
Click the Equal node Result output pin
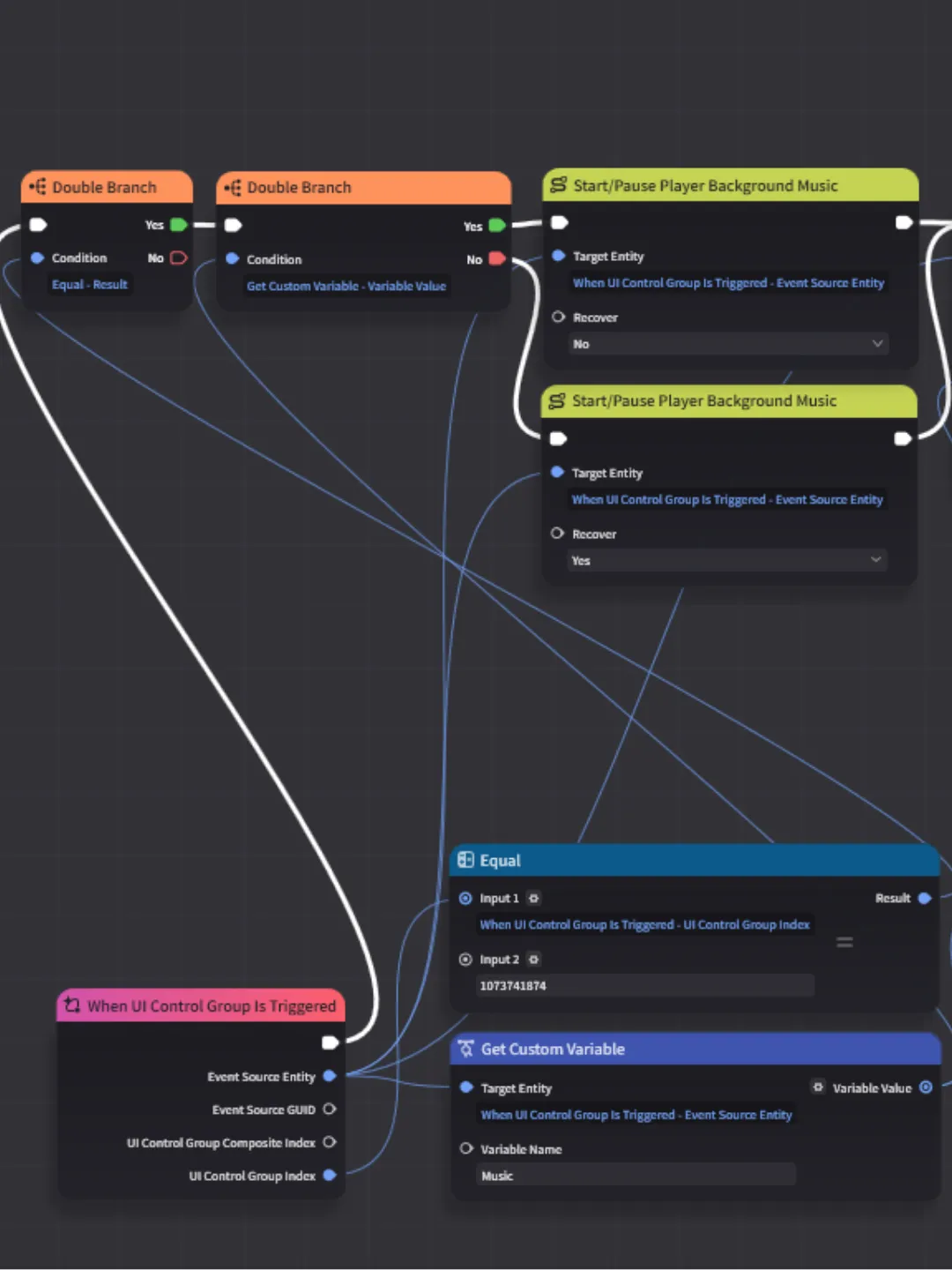[925, 898]
